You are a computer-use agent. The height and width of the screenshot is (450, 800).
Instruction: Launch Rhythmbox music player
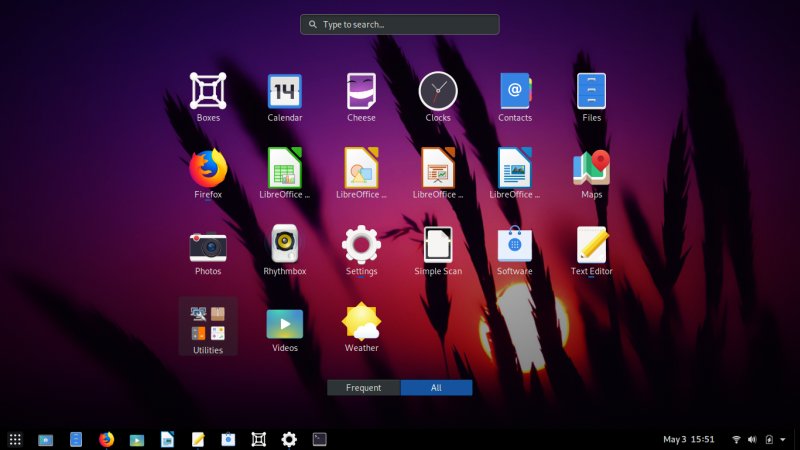[285, 251]
